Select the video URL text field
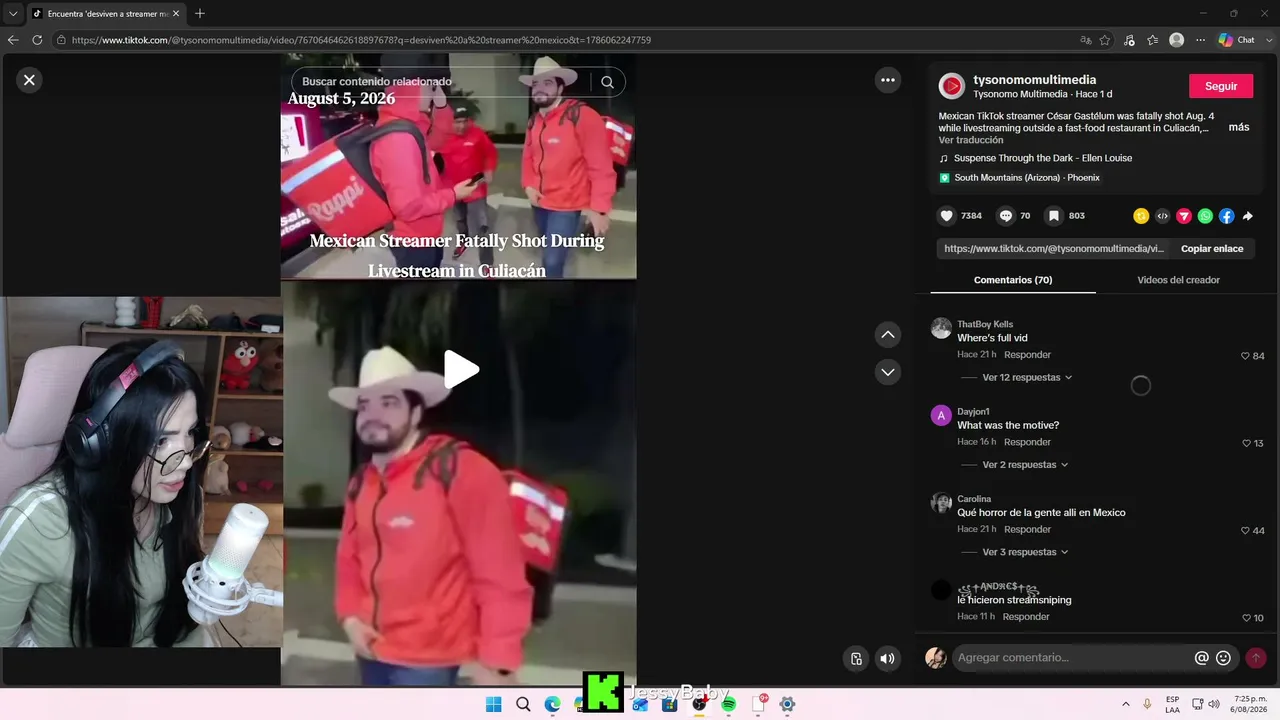The image size is (1280, 720). click(x=1054, y=249)
